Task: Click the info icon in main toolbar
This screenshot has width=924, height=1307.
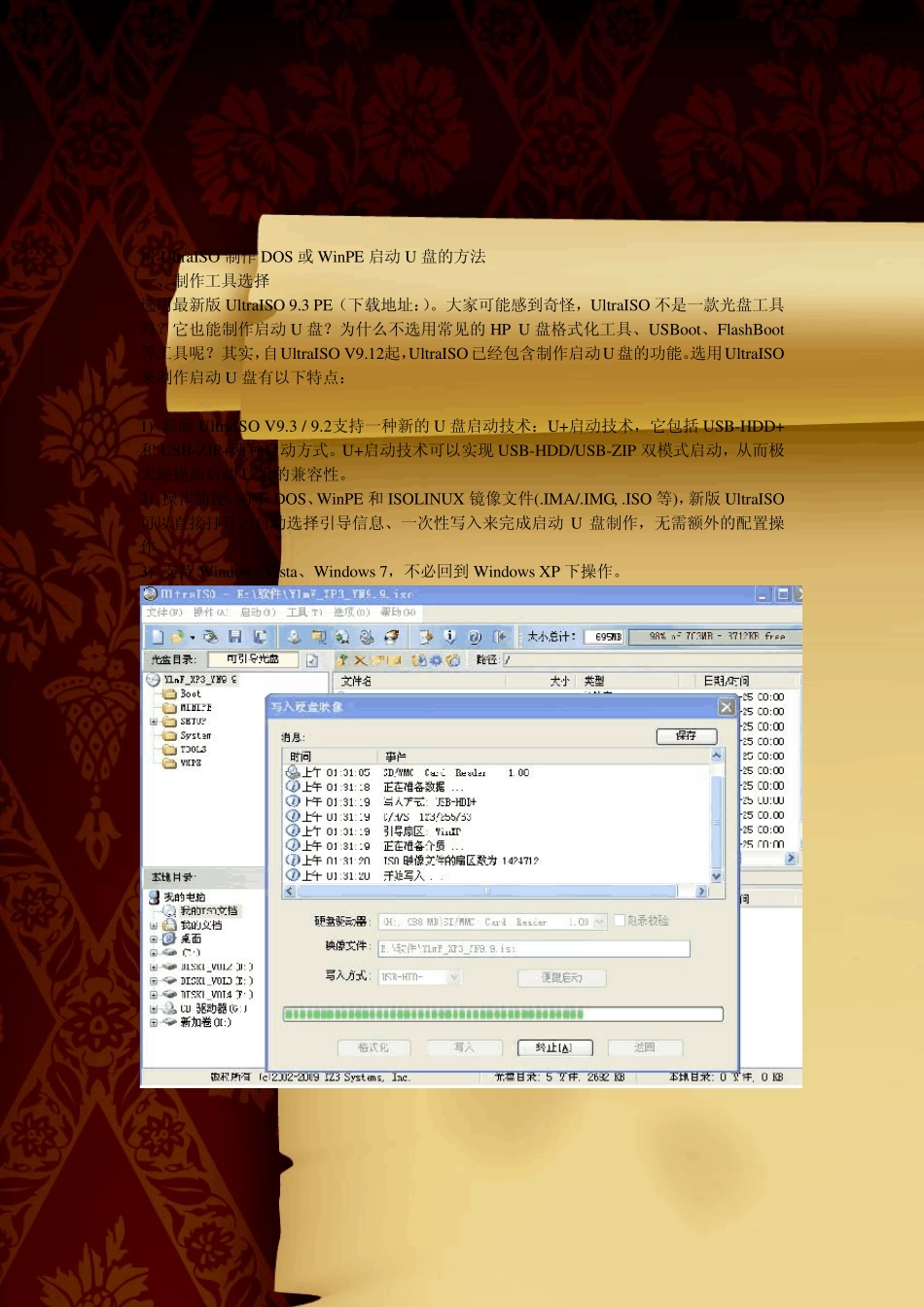Action: tap(449, 637)
